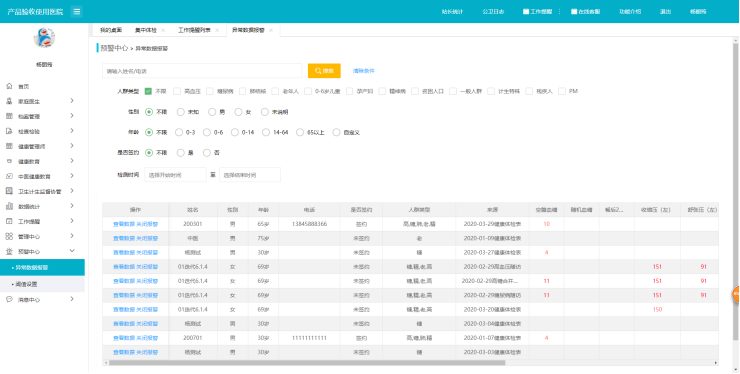
Task: Open 站长统计 in the top header
Action: (452, 11)
